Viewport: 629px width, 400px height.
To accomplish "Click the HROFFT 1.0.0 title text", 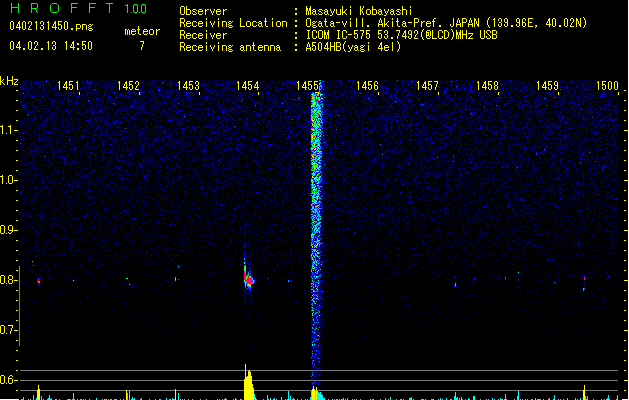I will click(x=79, y=8).
